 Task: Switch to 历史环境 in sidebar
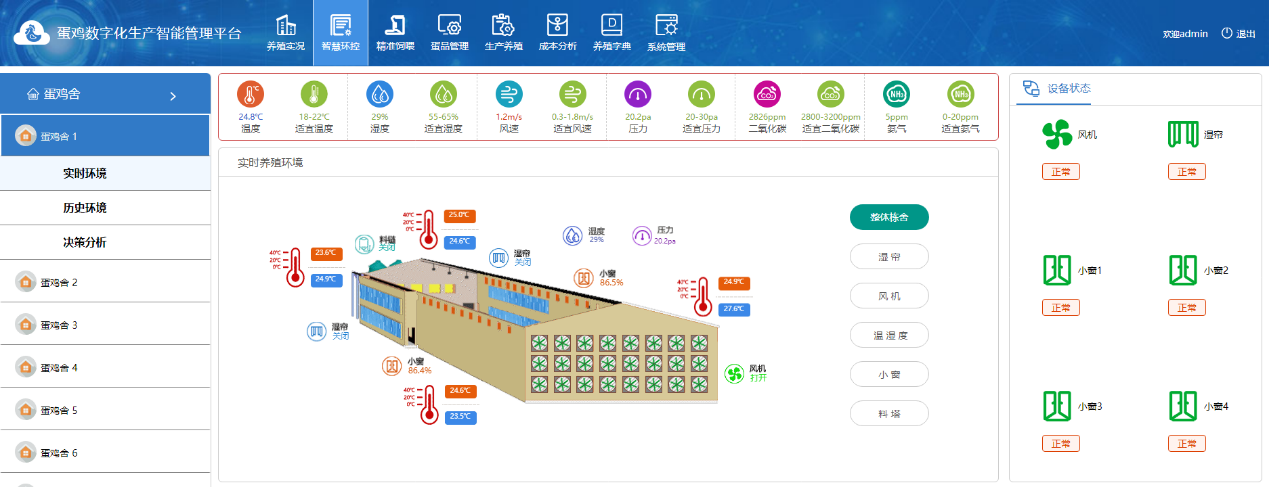point(84,208)
